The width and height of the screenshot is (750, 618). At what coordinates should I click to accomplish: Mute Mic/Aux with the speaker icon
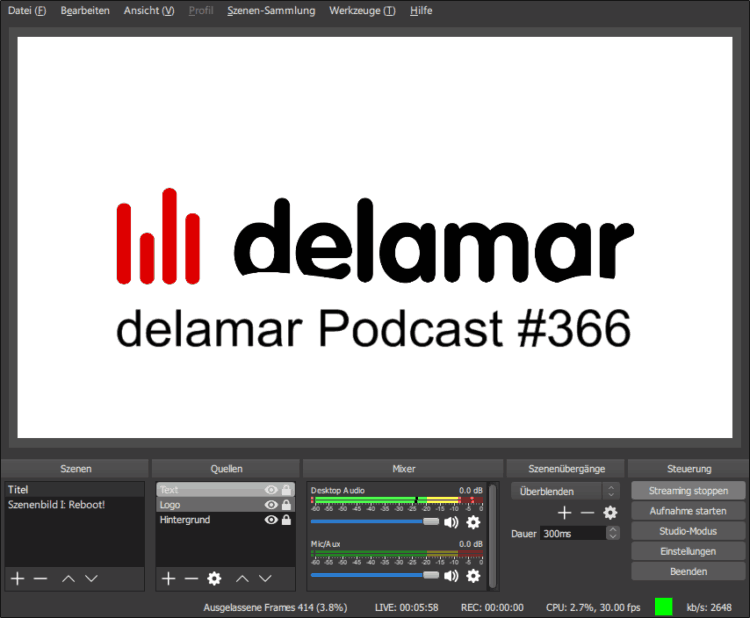click(451, 576)
